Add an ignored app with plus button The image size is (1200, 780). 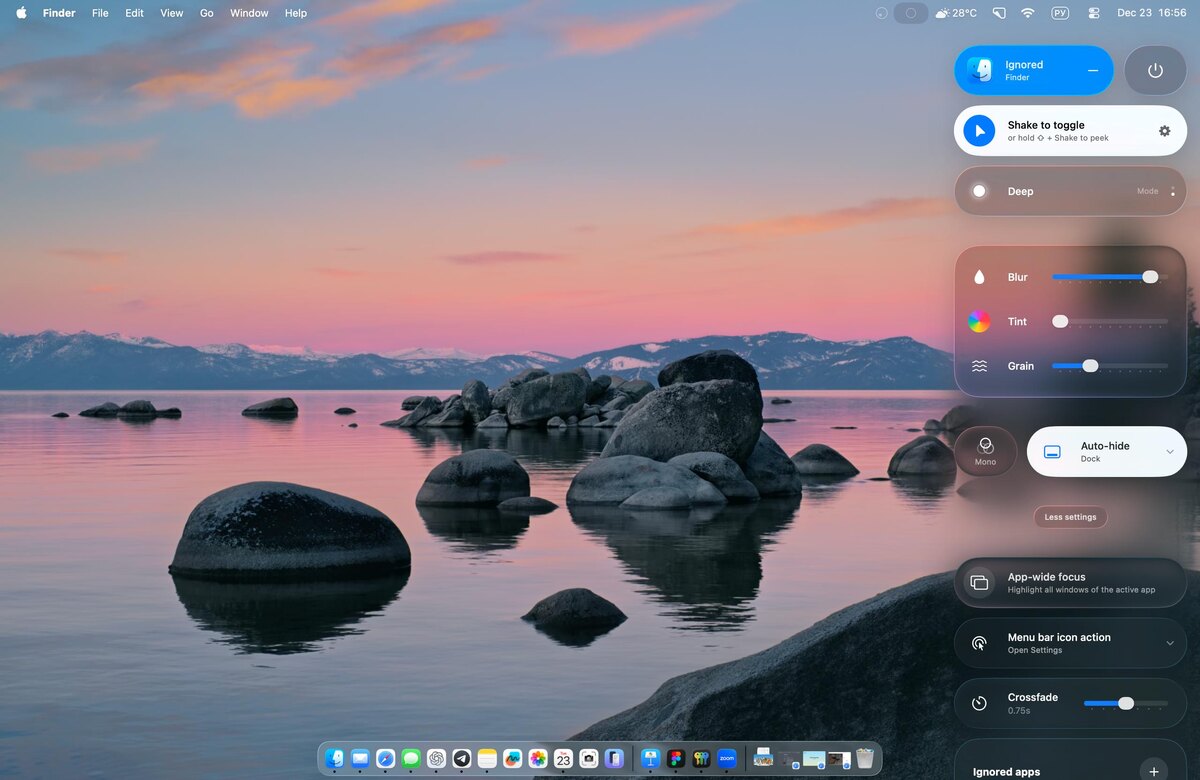1154,771
